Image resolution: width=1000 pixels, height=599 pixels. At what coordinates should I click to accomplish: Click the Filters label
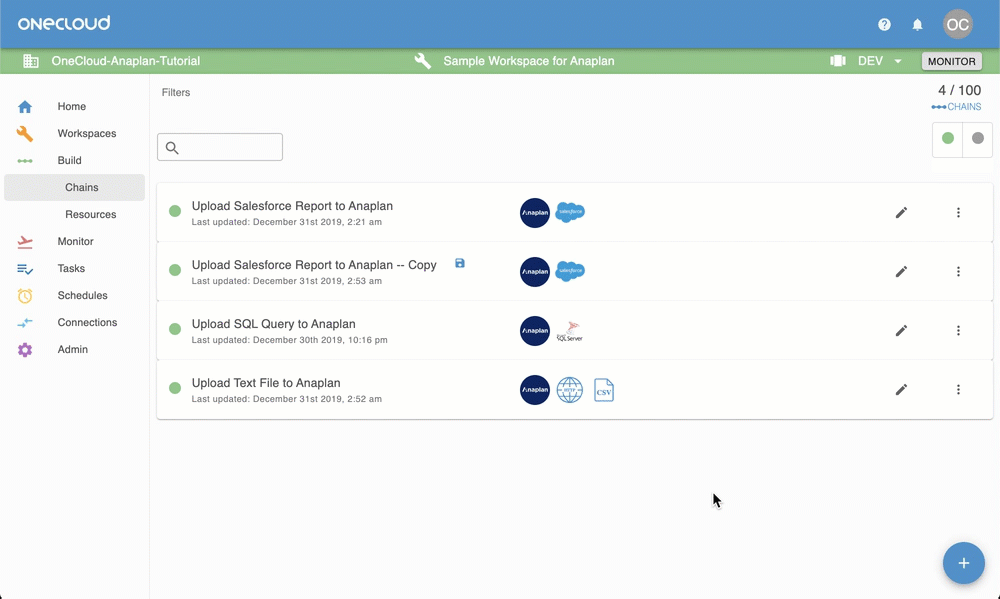click(x=176, y=92)
